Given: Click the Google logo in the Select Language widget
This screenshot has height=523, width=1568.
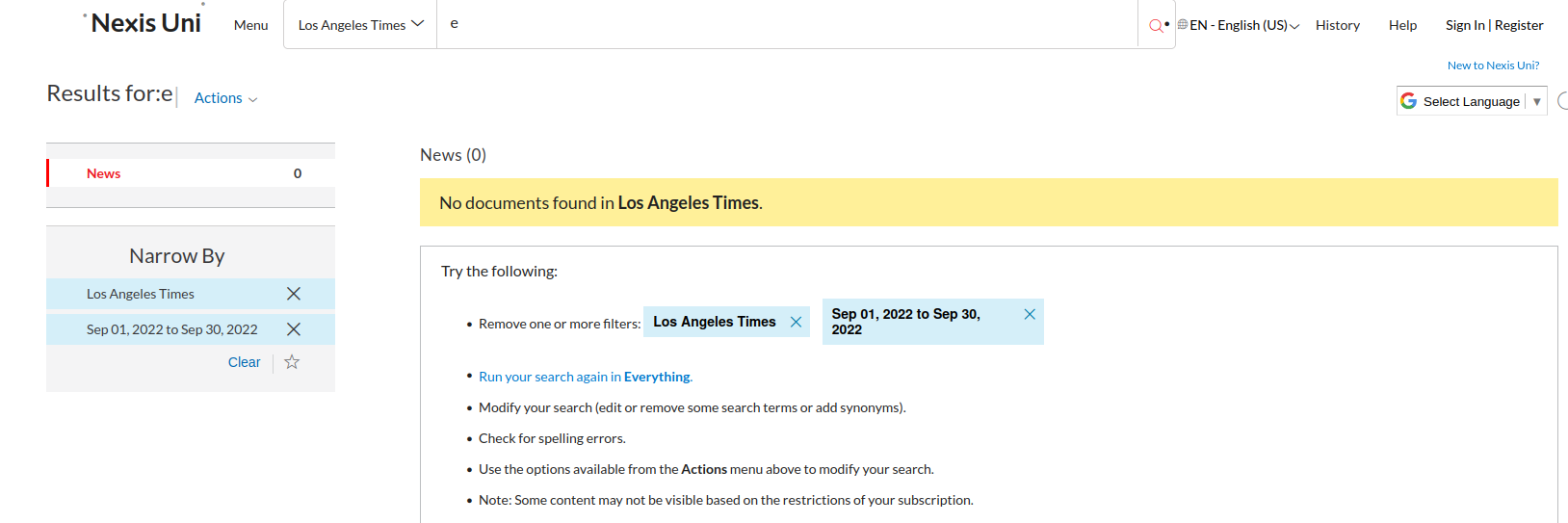Looking at the screenshot, I should (1409, 101).
